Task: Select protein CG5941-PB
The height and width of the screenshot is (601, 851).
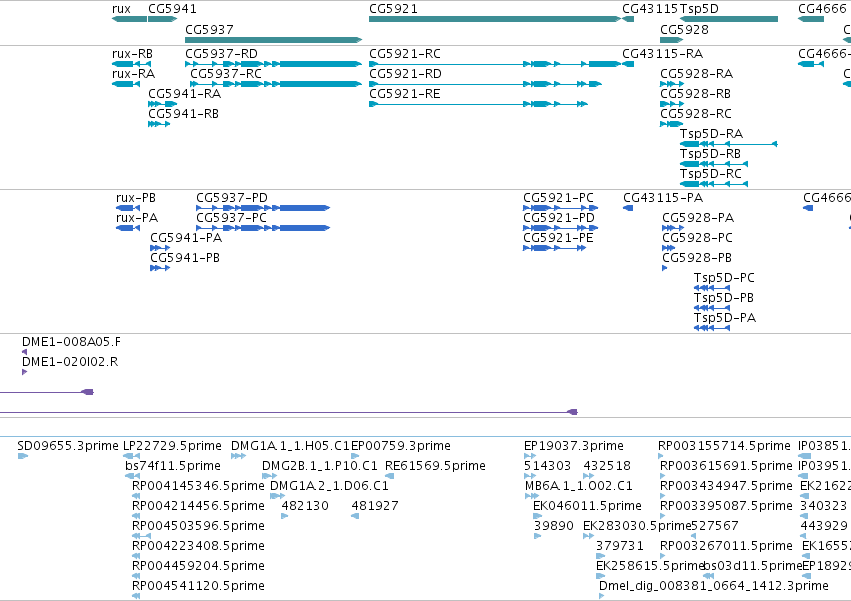Action: [160, 268]
